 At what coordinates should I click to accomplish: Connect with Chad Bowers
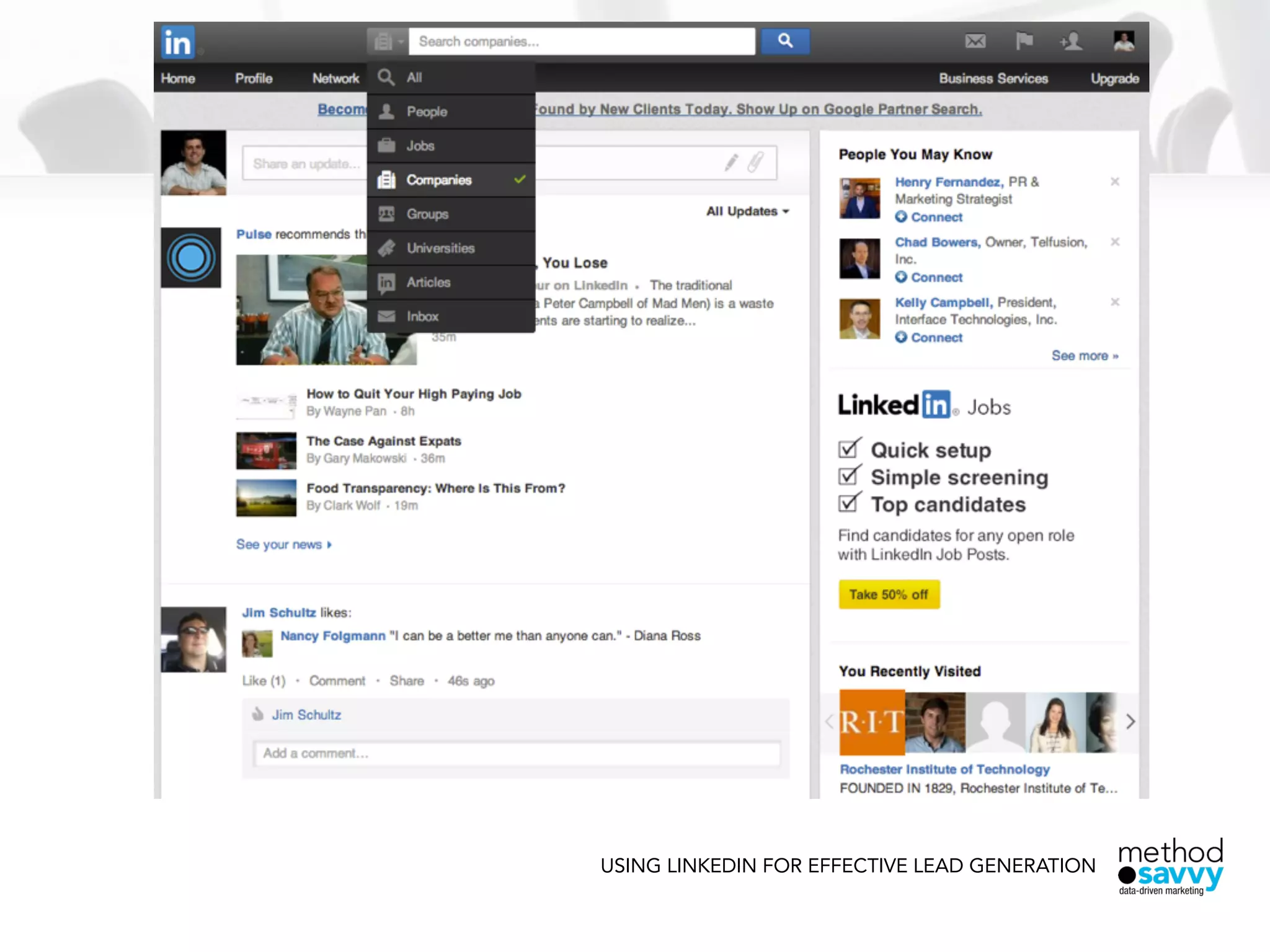point(928,277)
